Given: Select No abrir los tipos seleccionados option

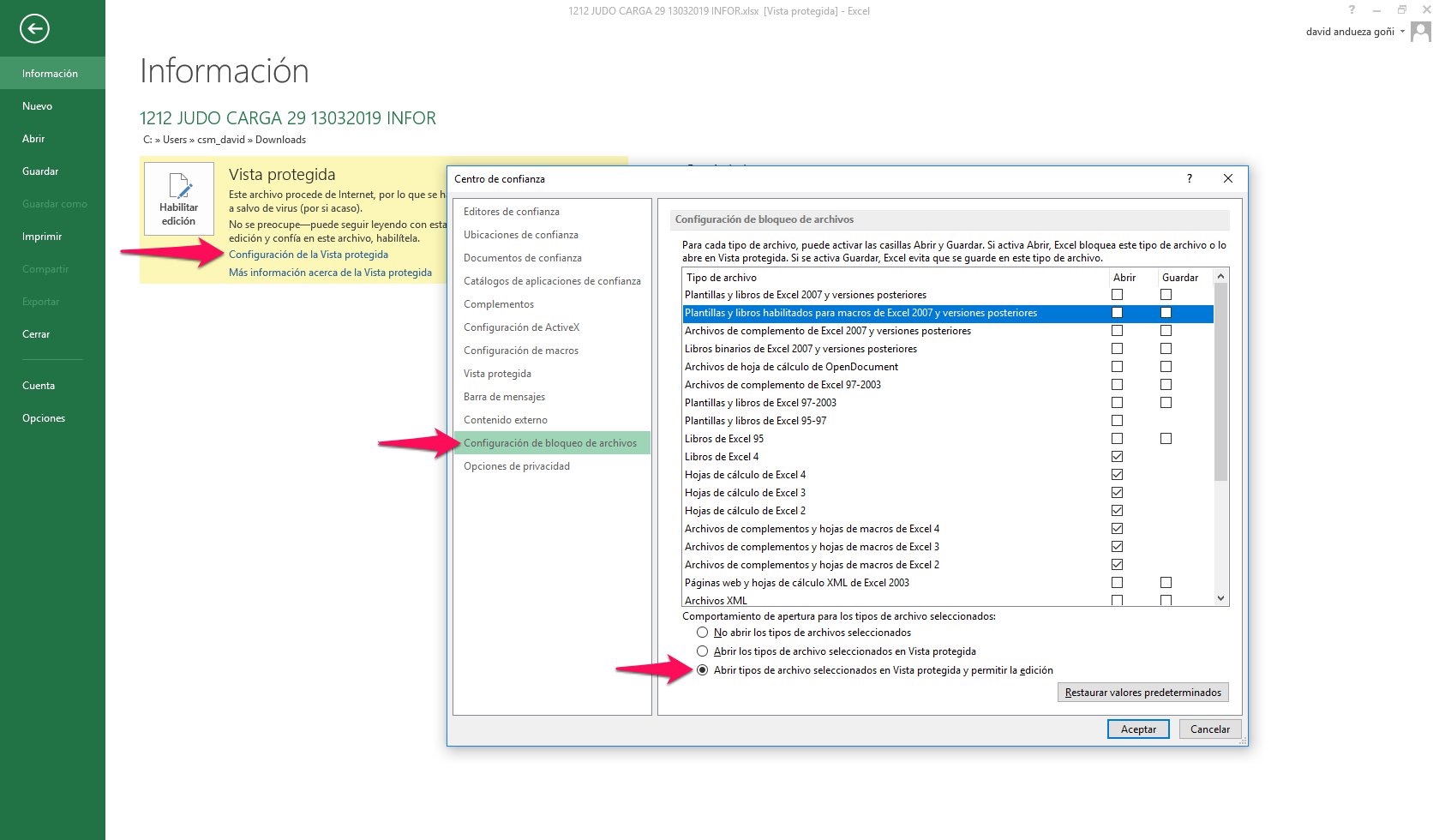Looking at the screenshot, I should point(703,633).
